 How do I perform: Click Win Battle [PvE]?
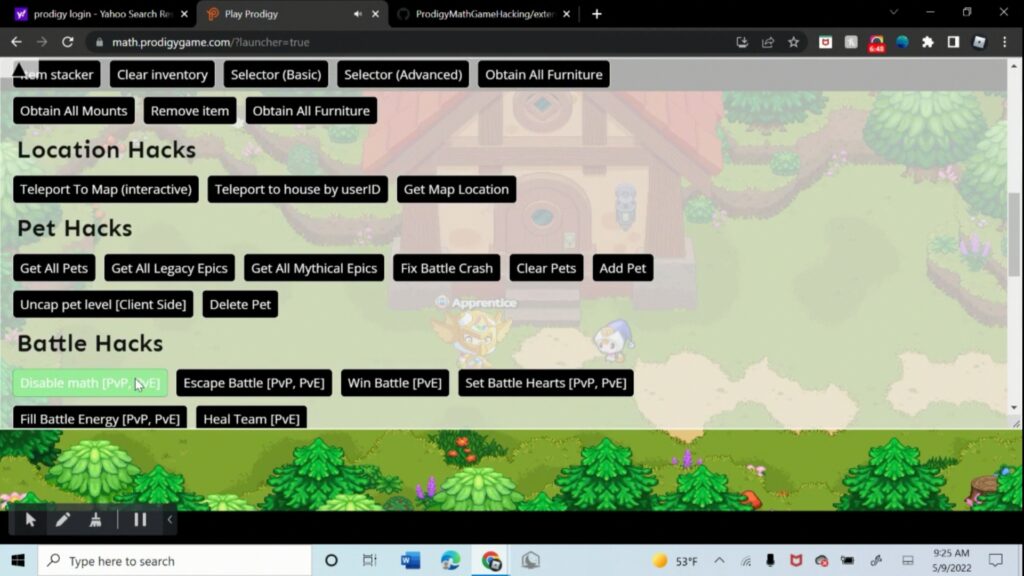[x=395, y=383]
